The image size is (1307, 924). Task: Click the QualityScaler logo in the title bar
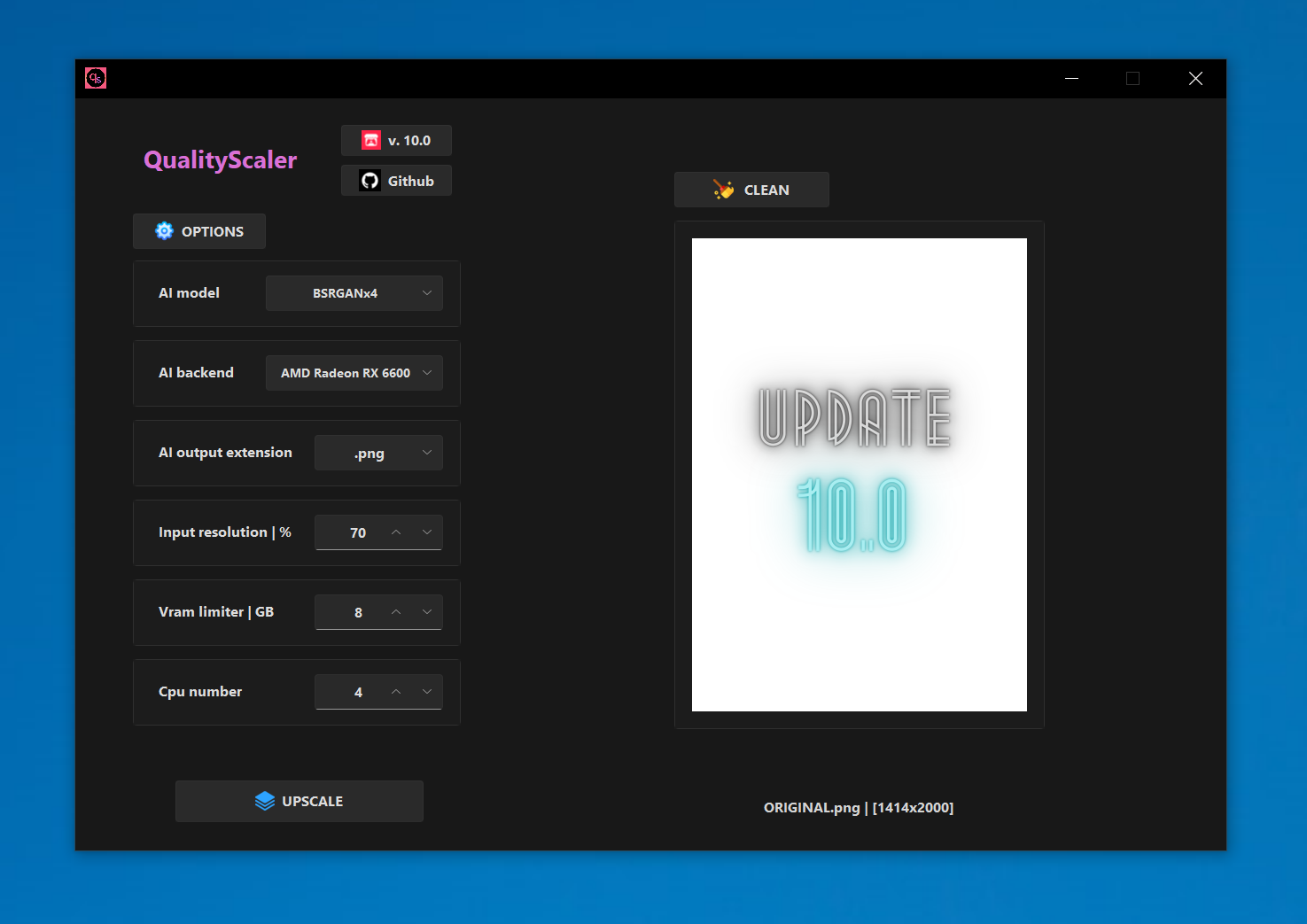click(x=95, y=78)
